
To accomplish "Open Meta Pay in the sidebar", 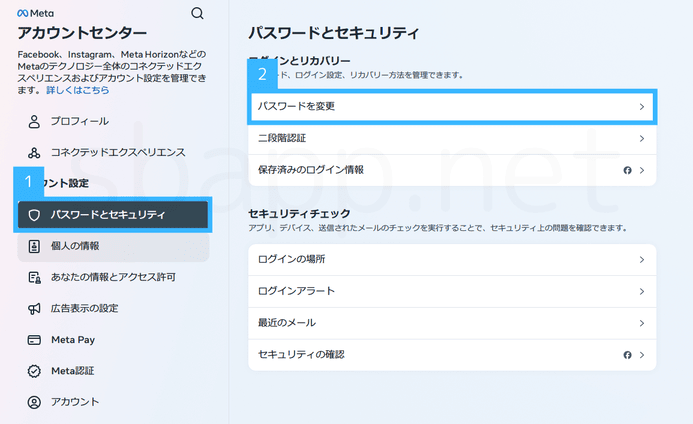I will [113, 340].
